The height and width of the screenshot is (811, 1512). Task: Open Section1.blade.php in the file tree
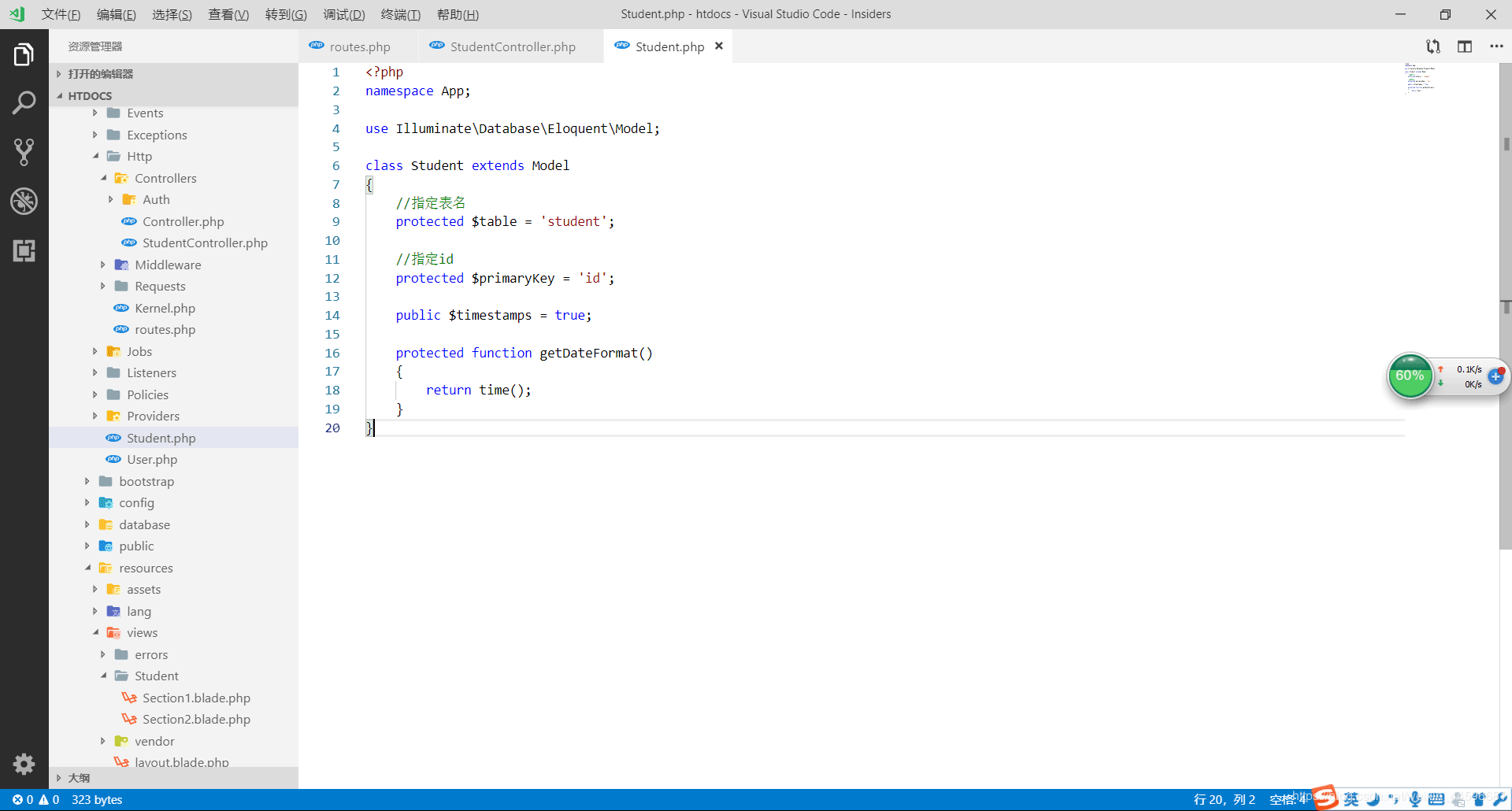click(x=196, y=698)
